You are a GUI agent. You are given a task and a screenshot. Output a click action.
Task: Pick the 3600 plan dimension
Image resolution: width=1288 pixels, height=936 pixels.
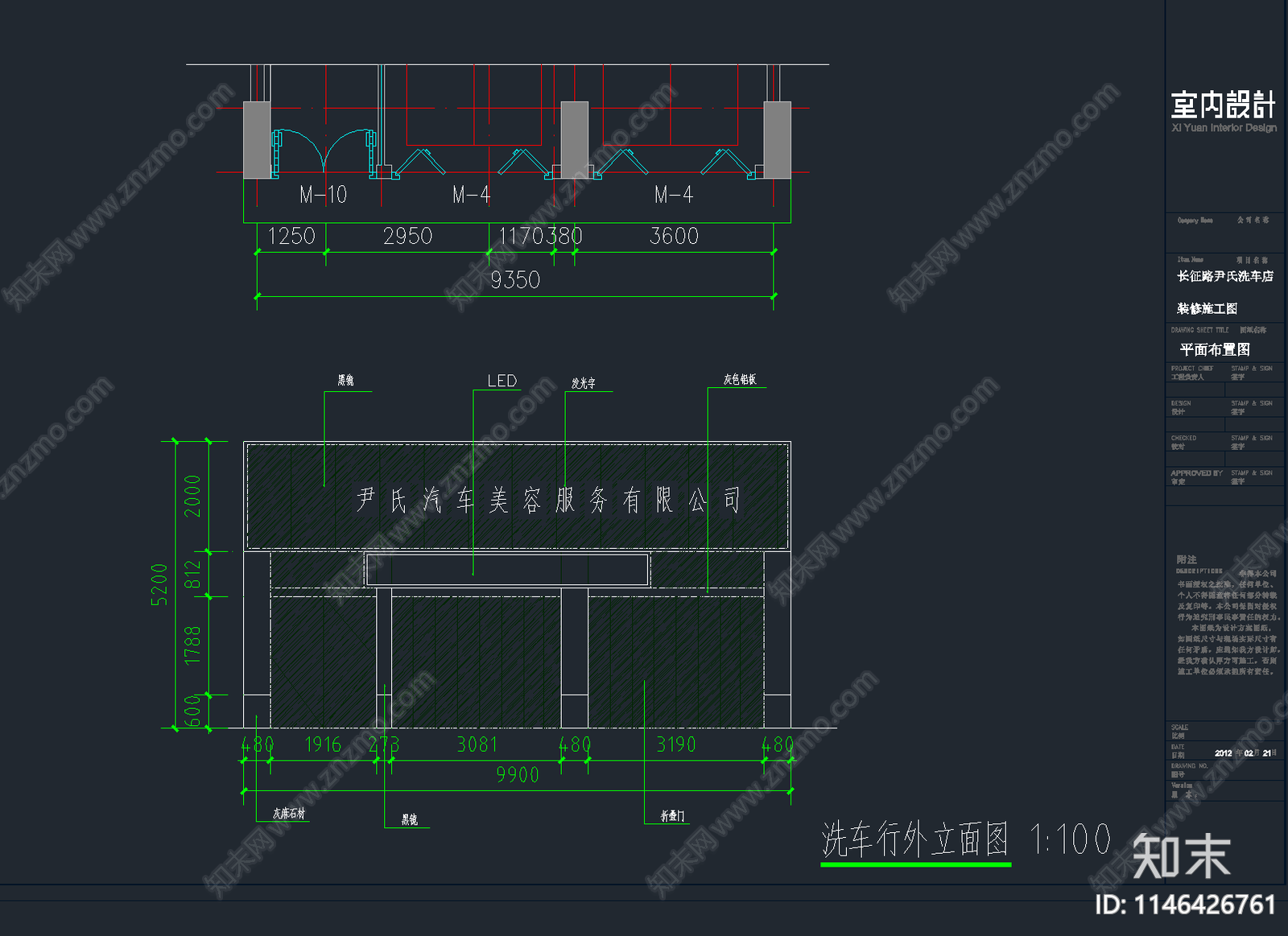pos(674,236)
